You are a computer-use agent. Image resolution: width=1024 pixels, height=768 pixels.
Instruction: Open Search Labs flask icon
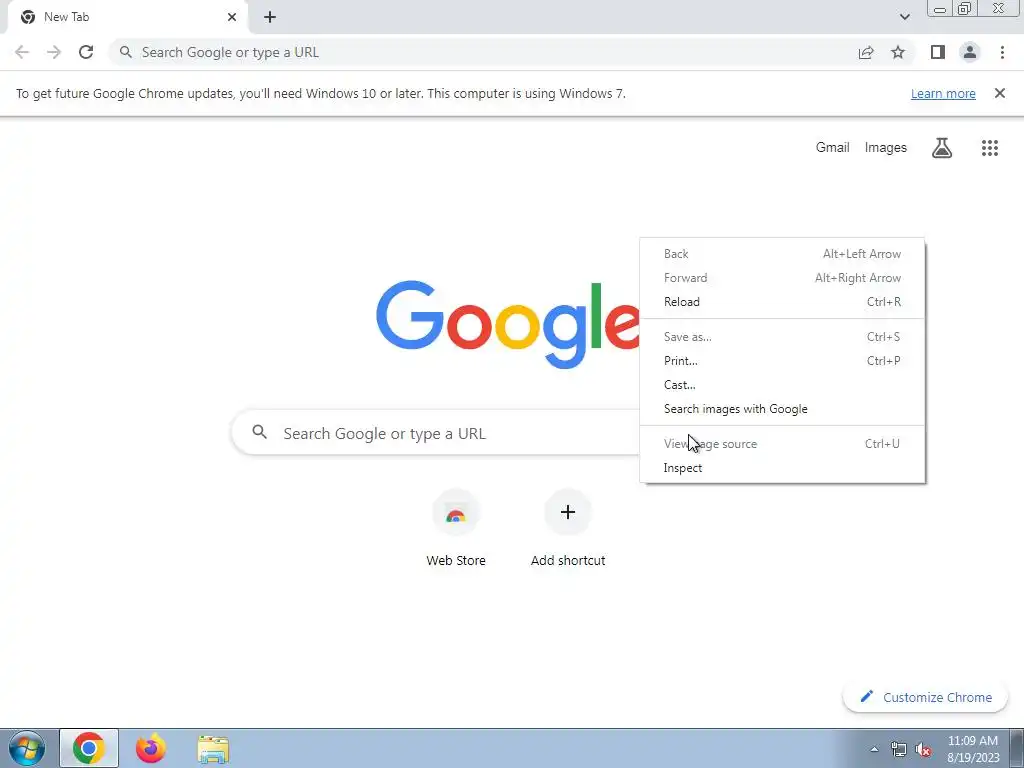(942, 148)
